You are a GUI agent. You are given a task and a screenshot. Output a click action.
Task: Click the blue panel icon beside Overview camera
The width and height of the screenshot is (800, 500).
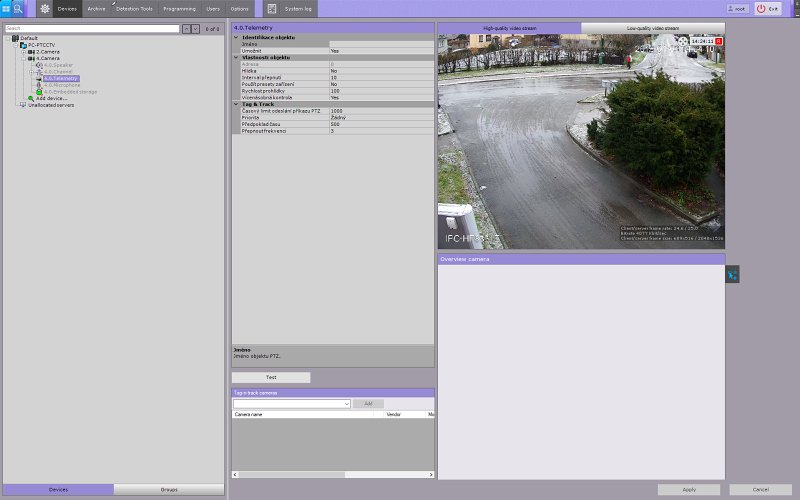tap(732, 274)
